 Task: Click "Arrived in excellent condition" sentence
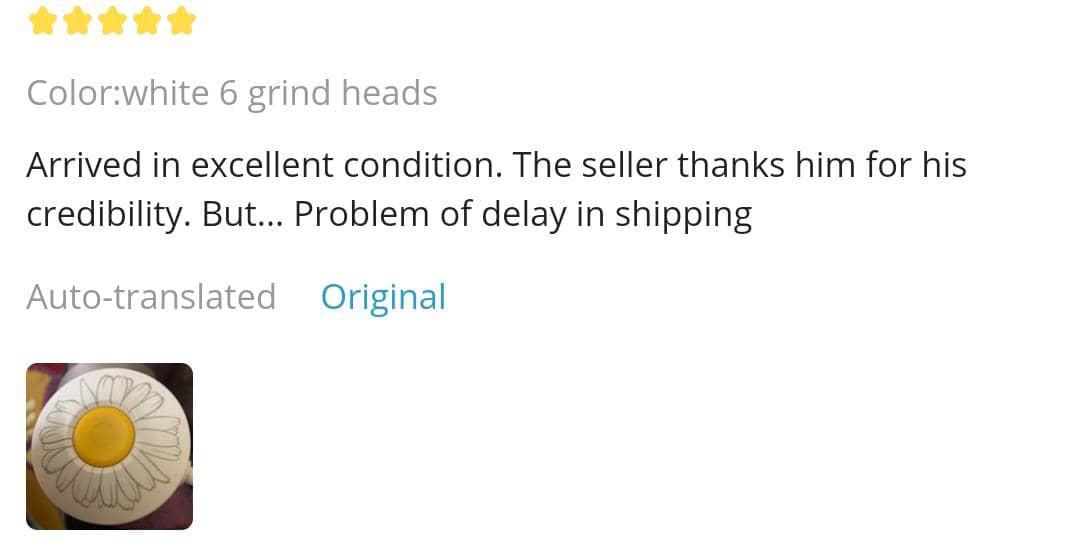tap(264, 165)
